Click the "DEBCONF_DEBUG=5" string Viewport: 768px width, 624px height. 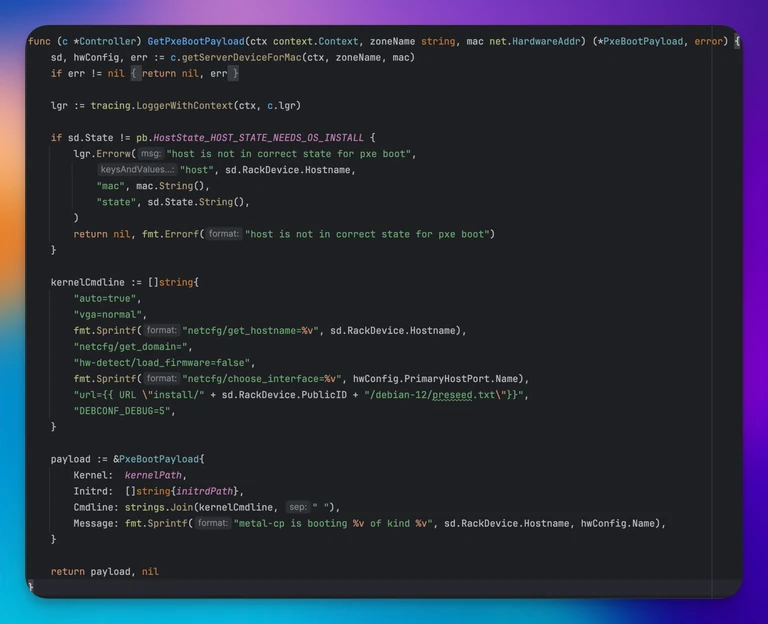pyautogui.click(x=121, y=411)
